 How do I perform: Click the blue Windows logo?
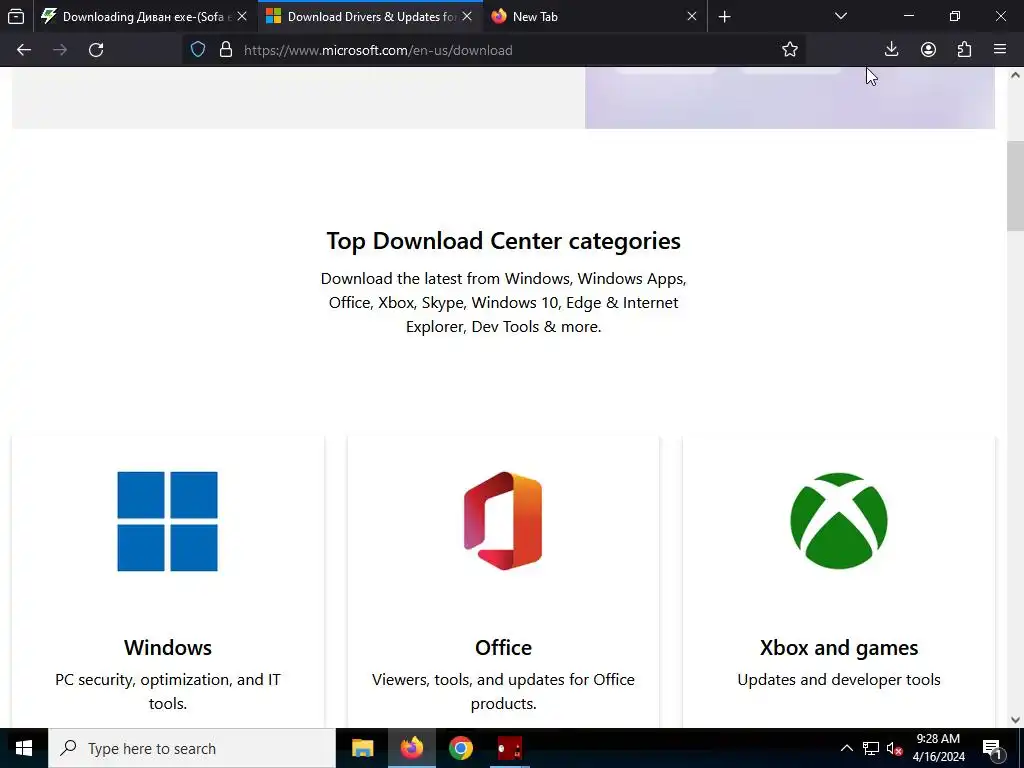(167, 521)
